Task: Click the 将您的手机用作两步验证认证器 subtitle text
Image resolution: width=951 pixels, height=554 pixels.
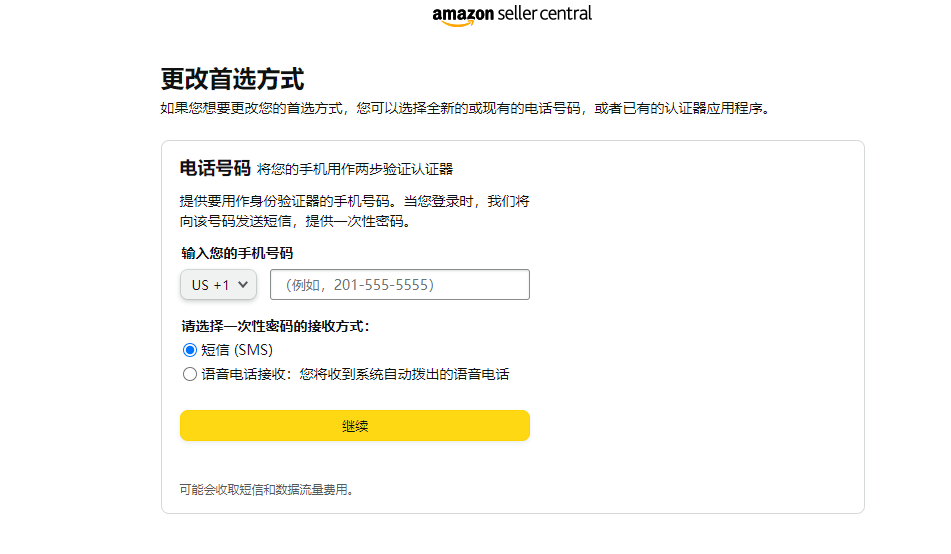Action: coord(355,169)
